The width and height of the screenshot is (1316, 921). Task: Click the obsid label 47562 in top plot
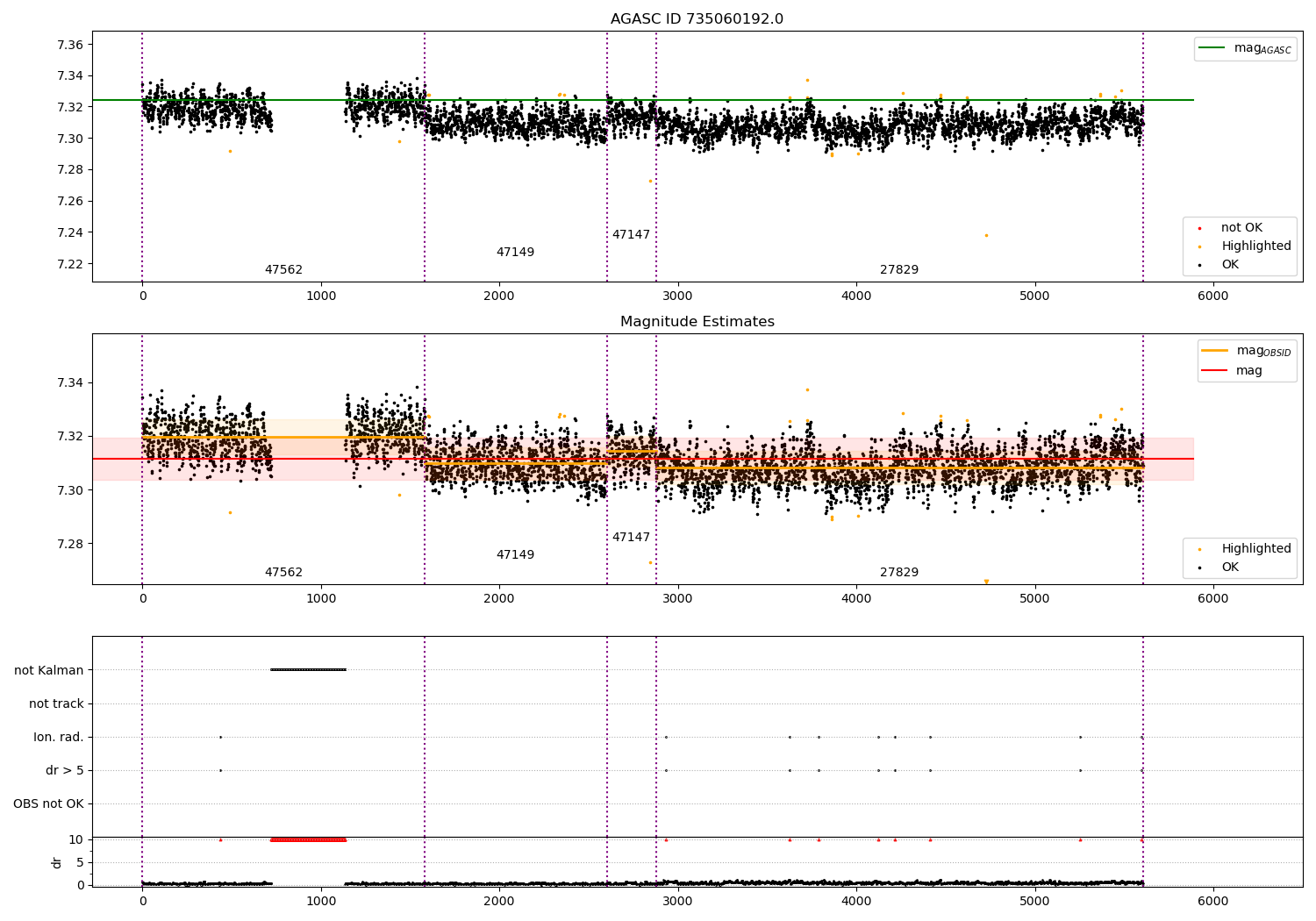pos(283,270)
